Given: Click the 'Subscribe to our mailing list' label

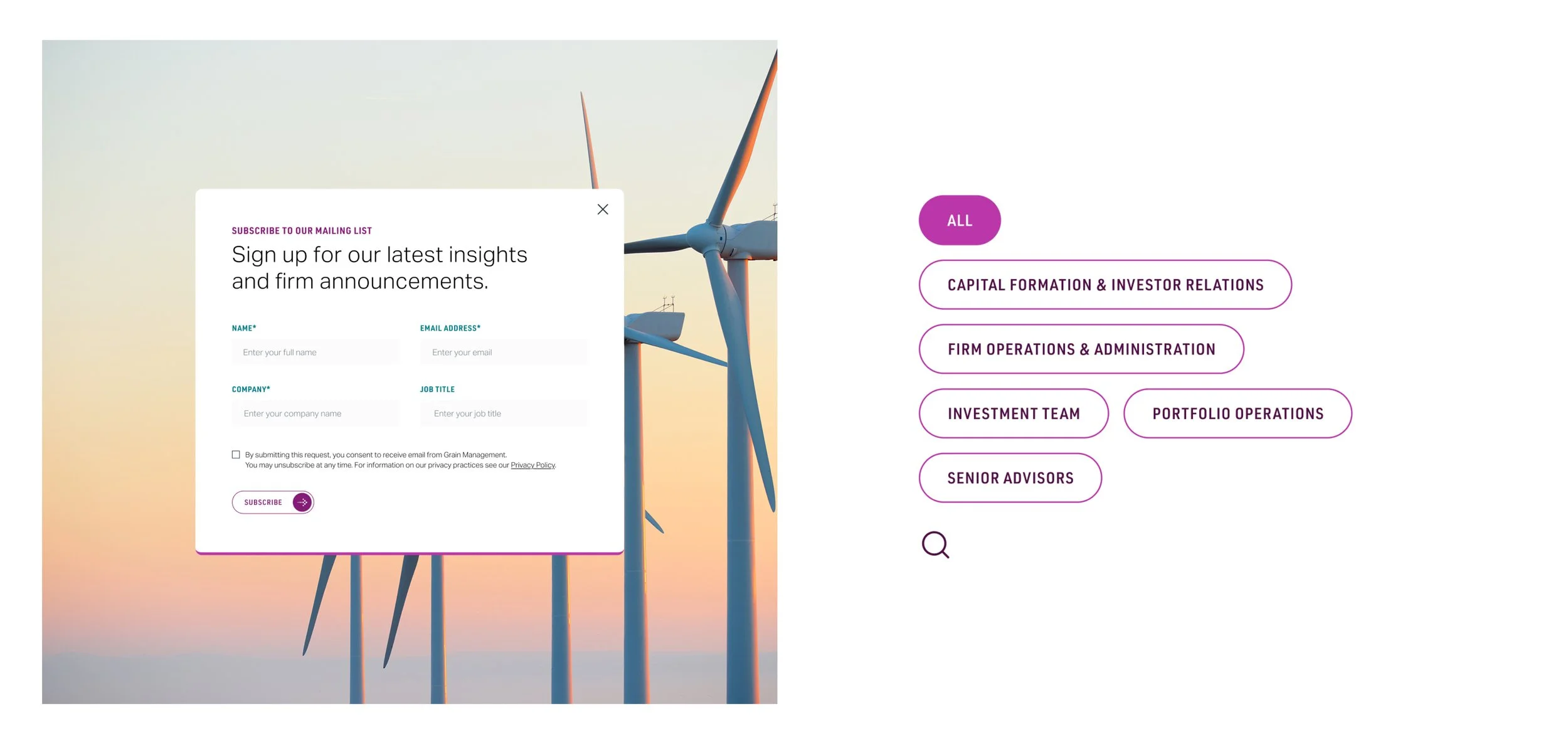Looking at the screenshot, I should (302, 231).
